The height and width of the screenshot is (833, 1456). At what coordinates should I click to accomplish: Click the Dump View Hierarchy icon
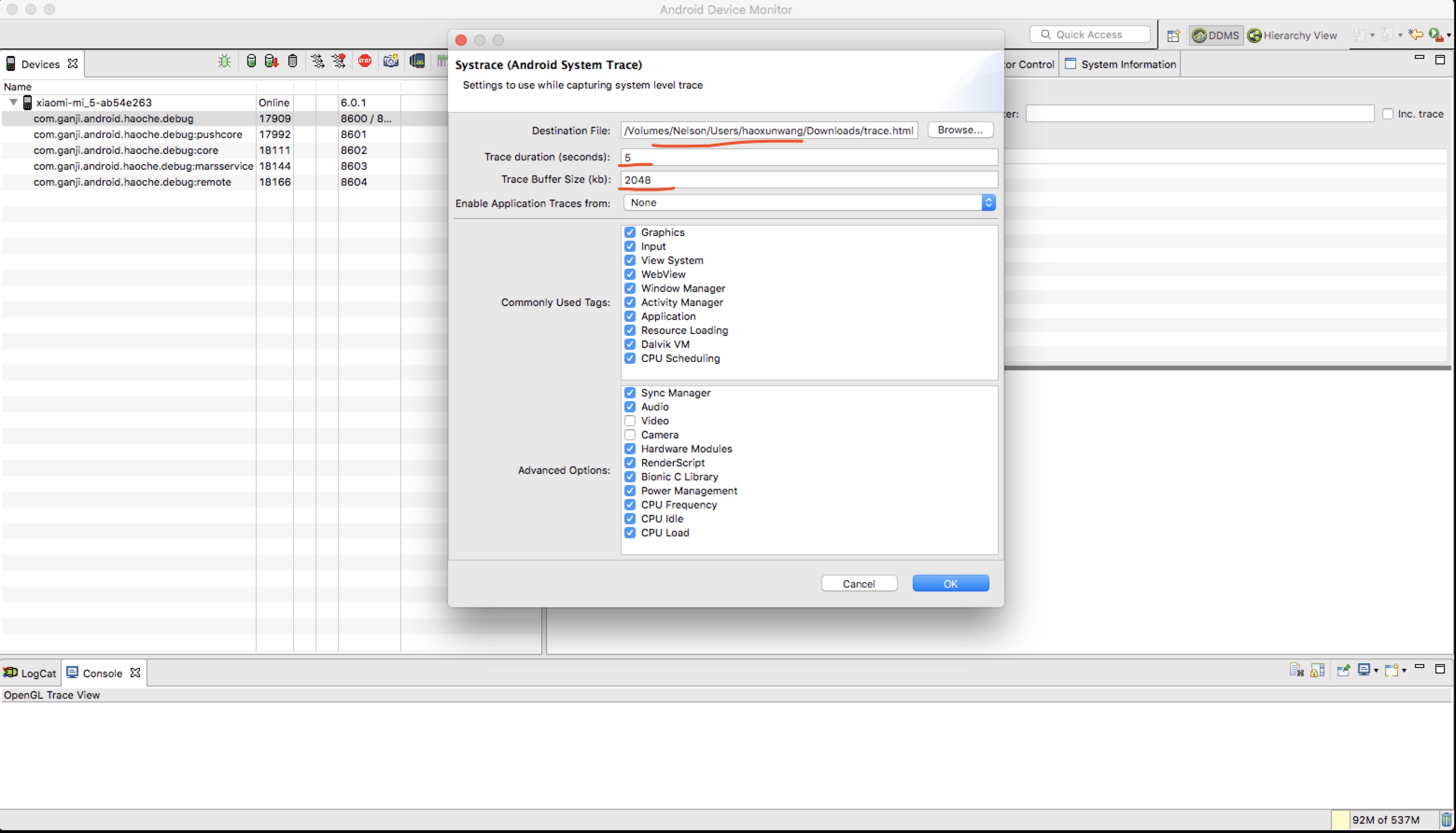coord(417,61)
